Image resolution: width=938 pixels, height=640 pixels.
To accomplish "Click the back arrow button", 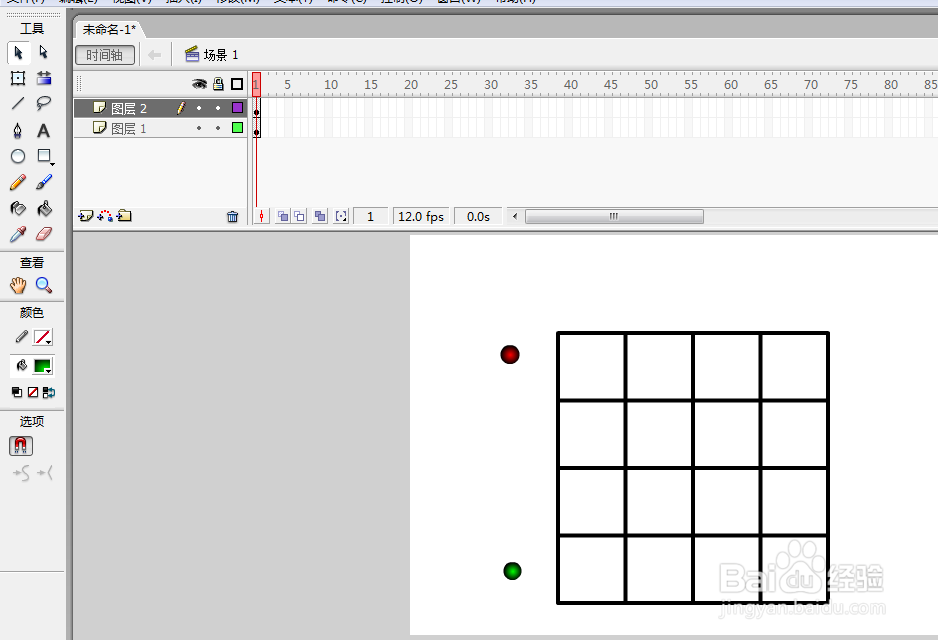I will point(154,55).
